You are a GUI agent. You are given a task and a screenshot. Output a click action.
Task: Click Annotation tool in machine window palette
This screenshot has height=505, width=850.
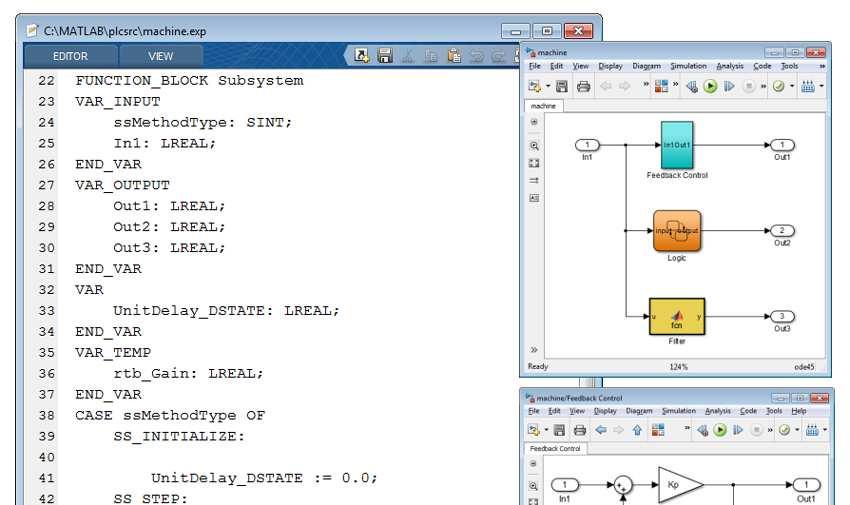coord(534,198)
